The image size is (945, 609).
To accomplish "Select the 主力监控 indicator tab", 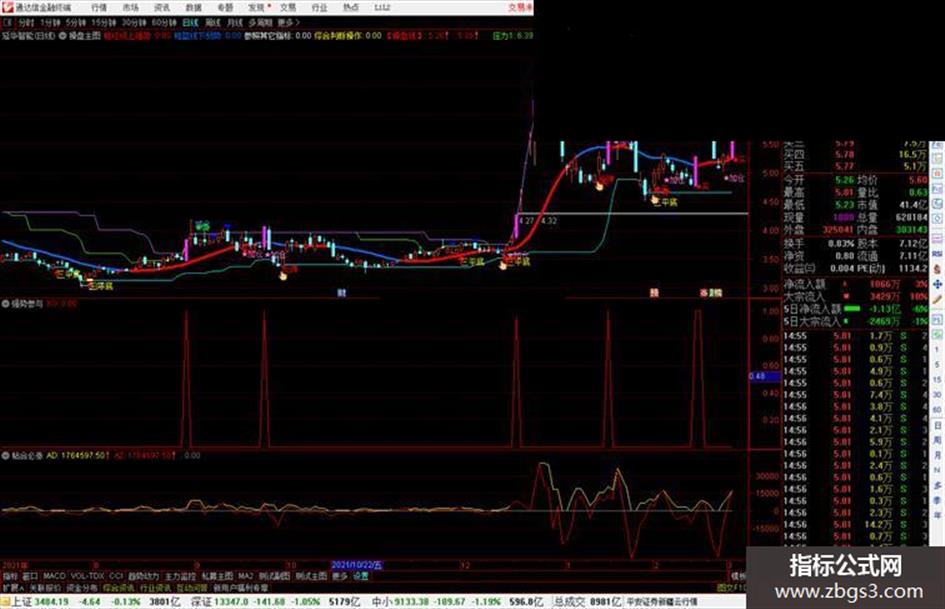I will 180,576.
